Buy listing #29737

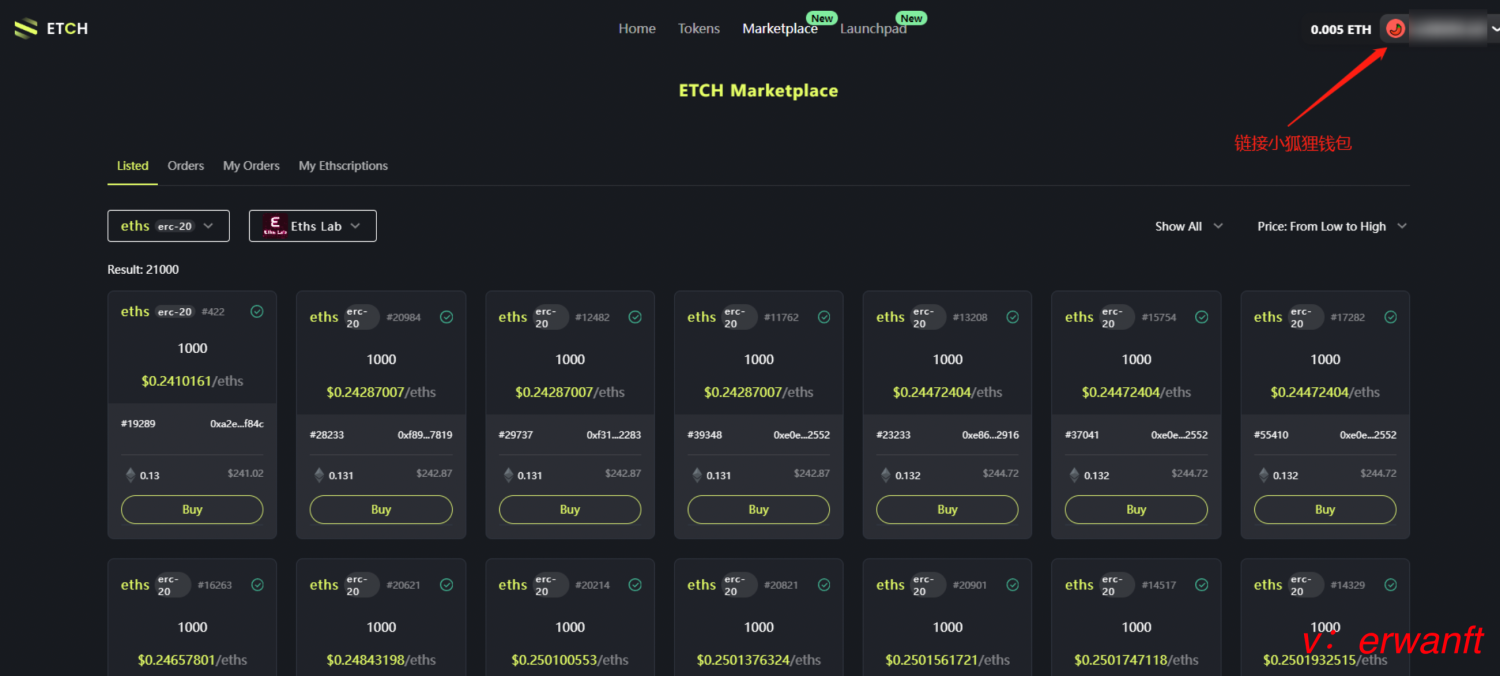pos(570,510)
